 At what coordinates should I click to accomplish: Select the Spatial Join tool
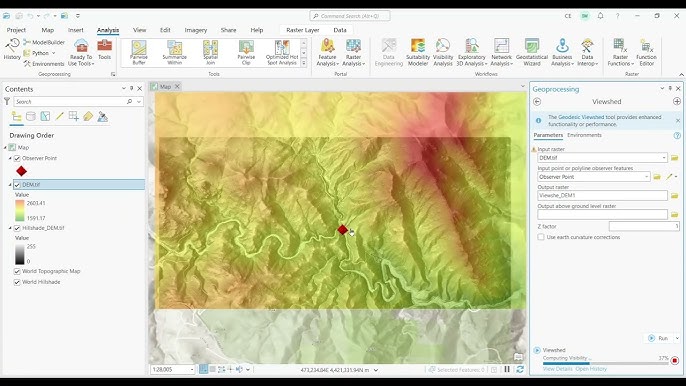tap(210, 53)
